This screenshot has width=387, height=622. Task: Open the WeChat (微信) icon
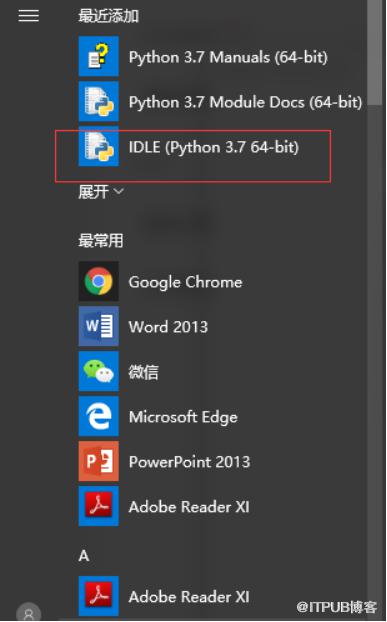[98, 371]
